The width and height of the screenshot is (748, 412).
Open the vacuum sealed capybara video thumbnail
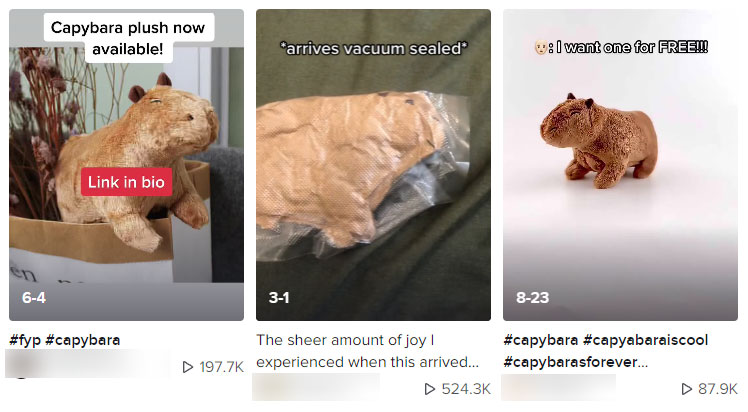tap(373, 165)
